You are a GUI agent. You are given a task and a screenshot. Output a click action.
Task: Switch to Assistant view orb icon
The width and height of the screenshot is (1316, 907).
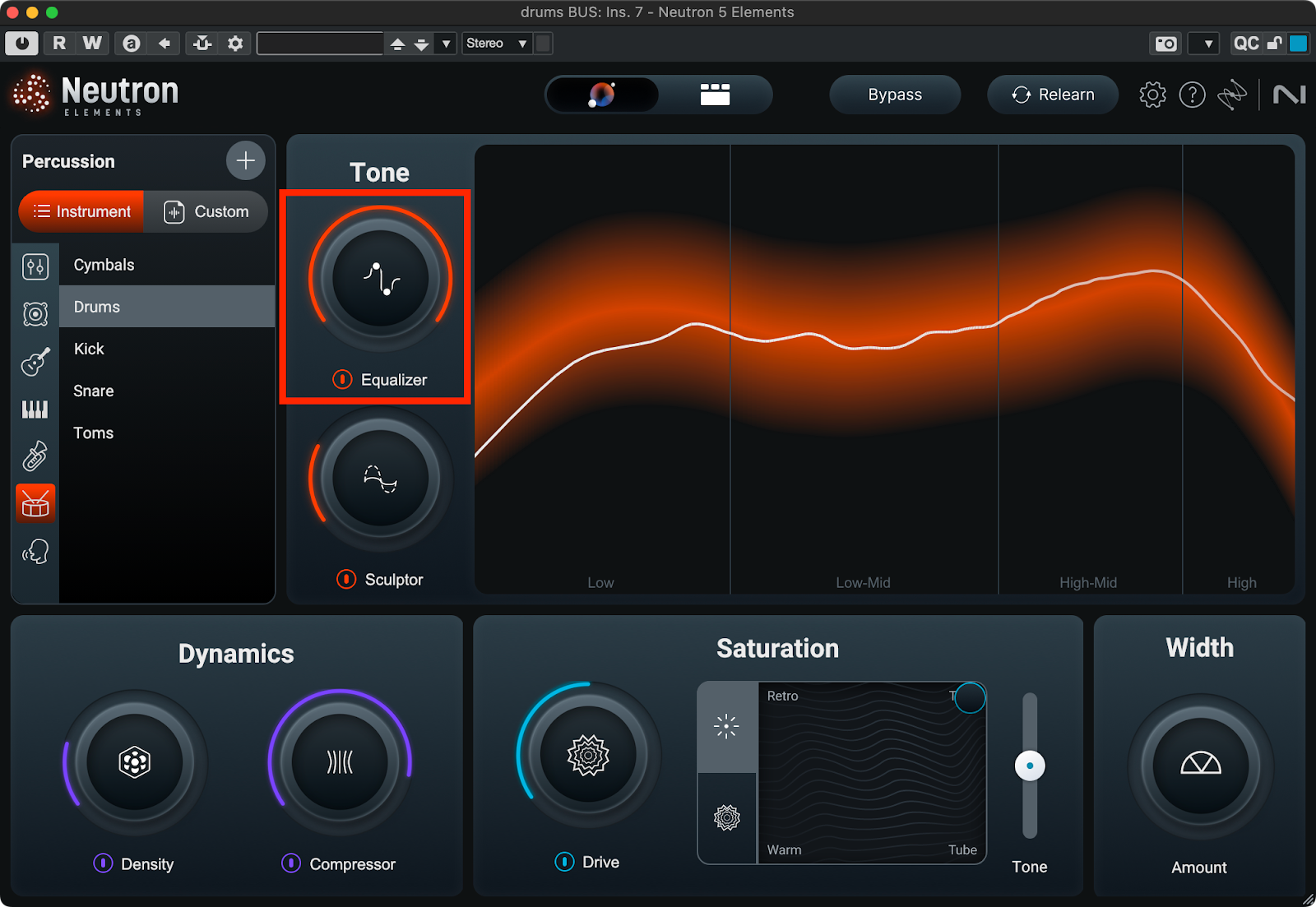[602, 95]
